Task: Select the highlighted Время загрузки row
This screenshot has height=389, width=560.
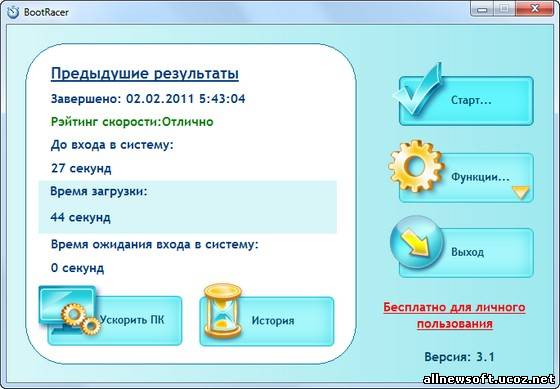Action: (x=188, y=207)
